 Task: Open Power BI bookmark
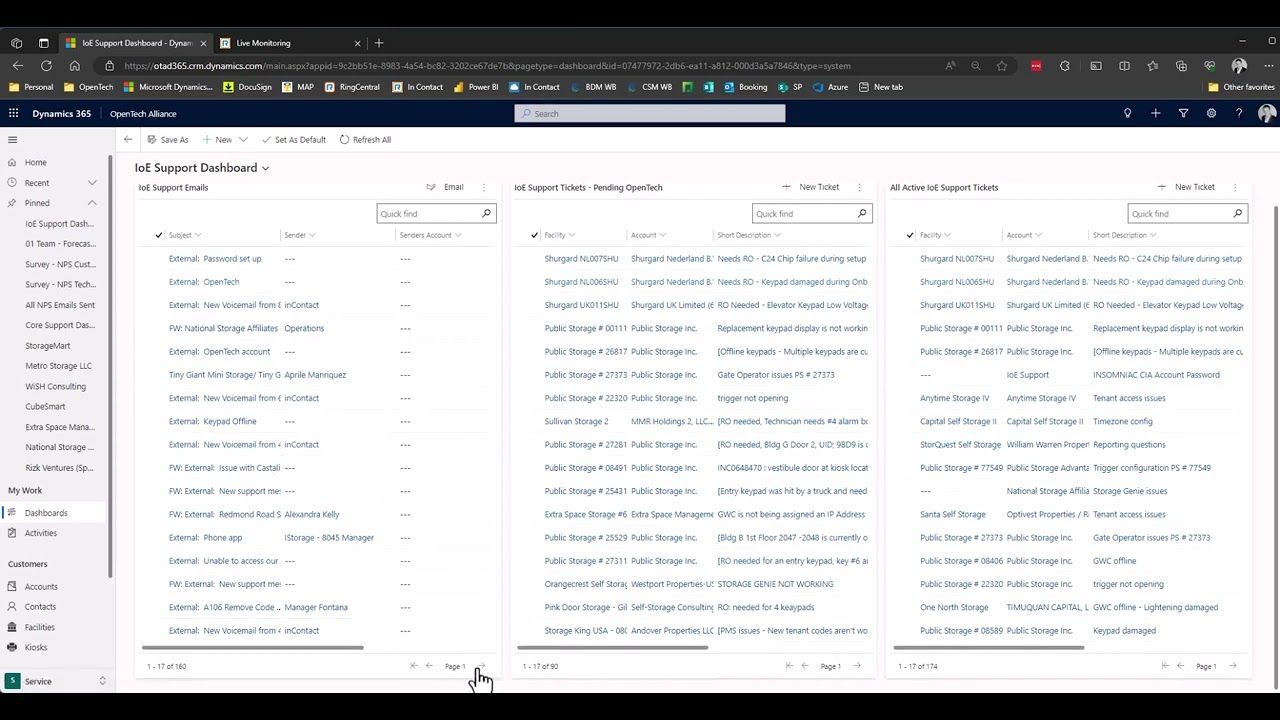[x=476, y=87]
